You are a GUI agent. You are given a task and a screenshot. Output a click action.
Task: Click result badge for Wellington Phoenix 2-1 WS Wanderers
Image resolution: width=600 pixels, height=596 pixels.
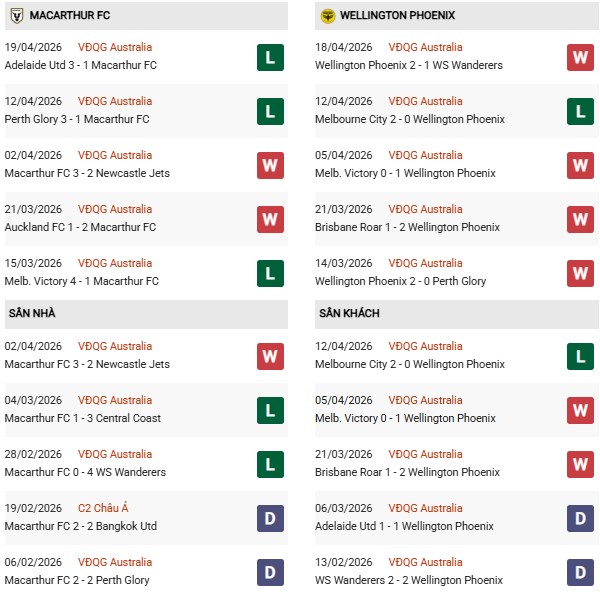(x=580, y=57)
